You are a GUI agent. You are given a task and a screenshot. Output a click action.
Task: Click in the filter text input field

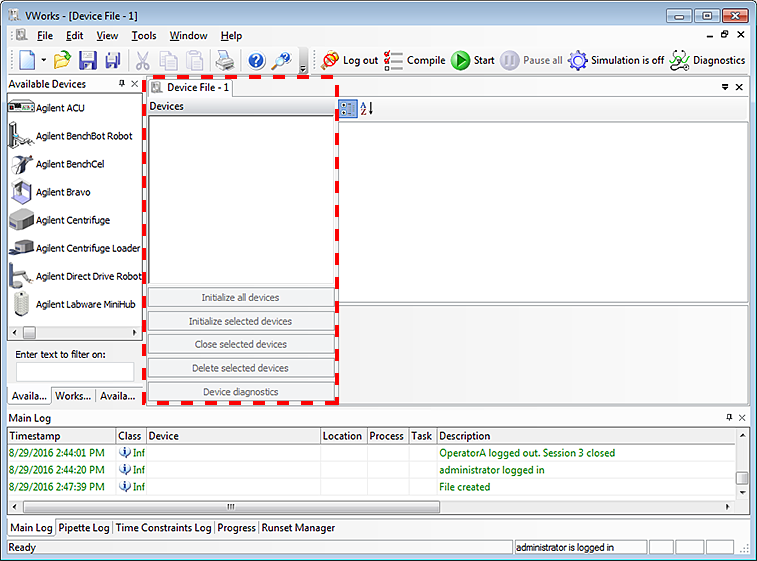coord(75,372)
